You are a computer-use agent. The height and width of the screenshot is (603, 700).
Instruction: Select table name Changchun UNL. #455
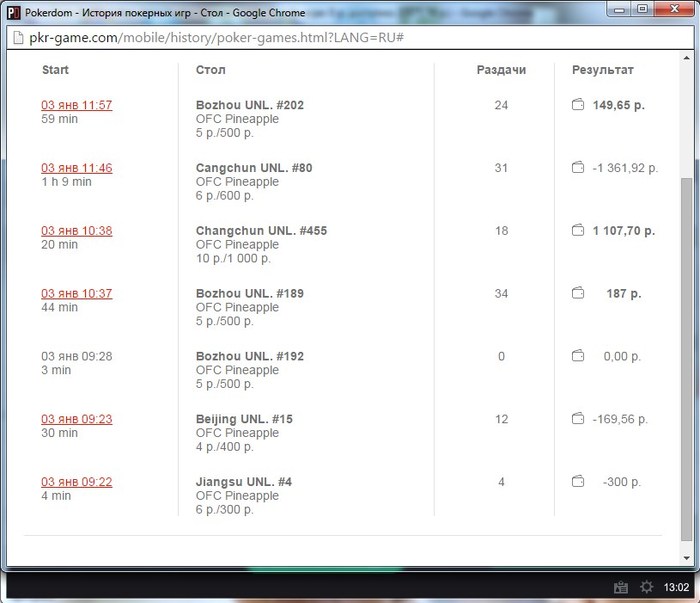tap(261, 230)
